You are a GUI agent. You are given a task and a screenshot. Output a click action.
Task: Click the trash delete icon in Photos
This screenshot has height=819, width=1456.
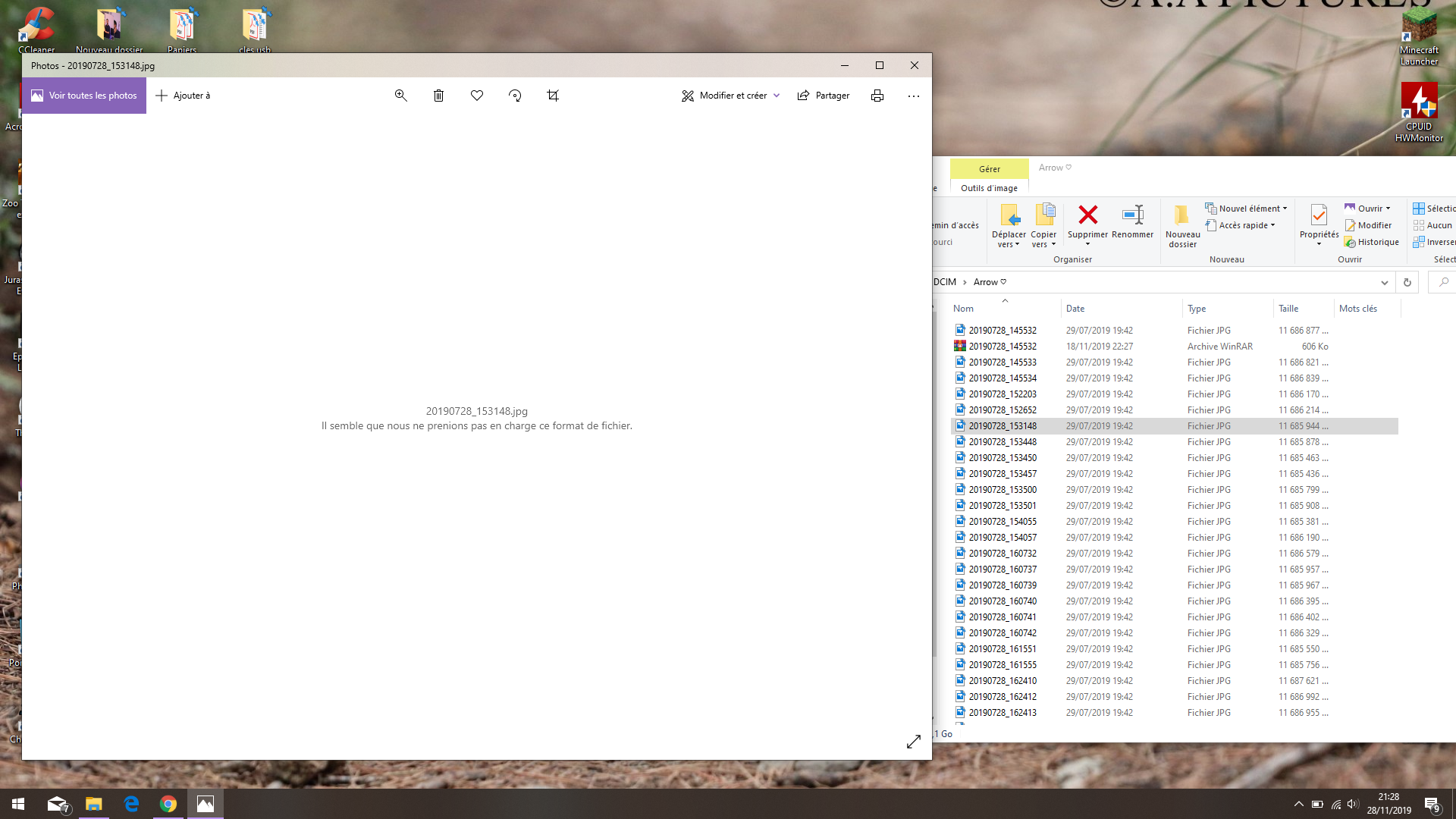point(438,96)
